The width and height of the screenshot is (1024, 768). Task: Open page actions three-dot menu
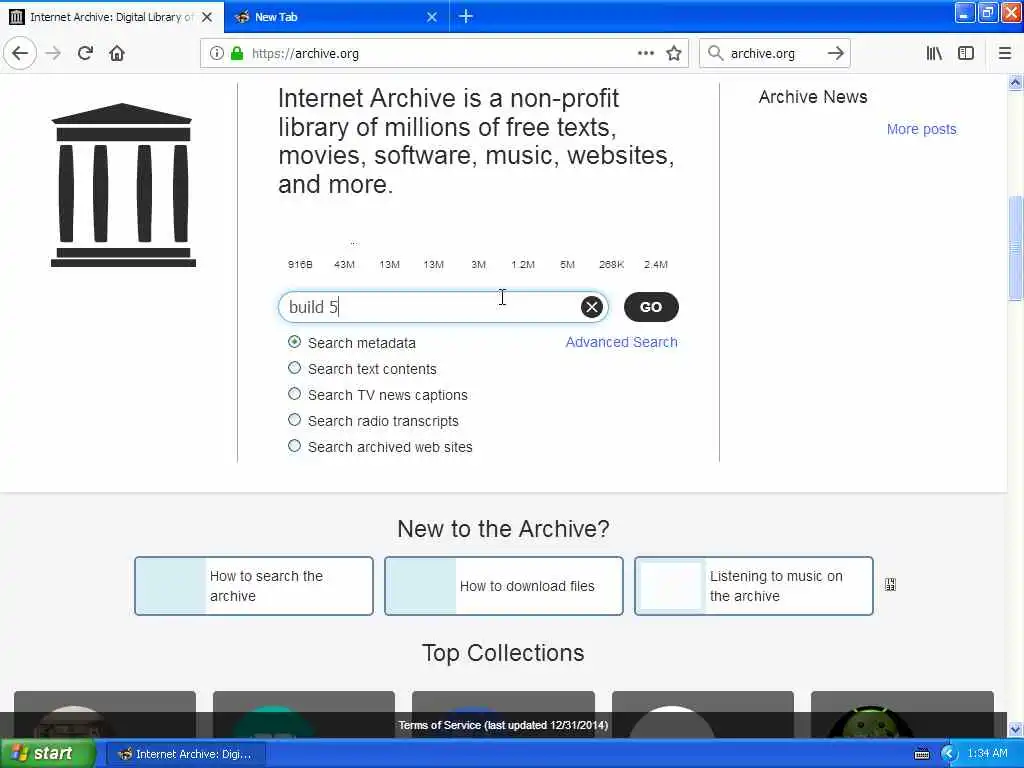645,53
